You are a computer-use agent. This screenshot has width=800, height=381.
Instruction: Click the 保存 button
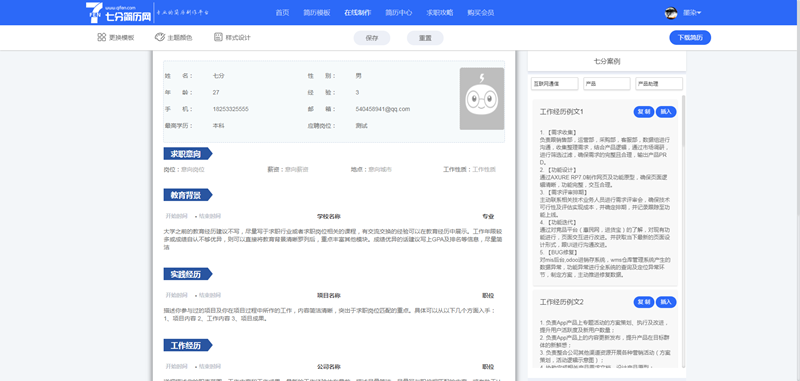pos(372,38)
